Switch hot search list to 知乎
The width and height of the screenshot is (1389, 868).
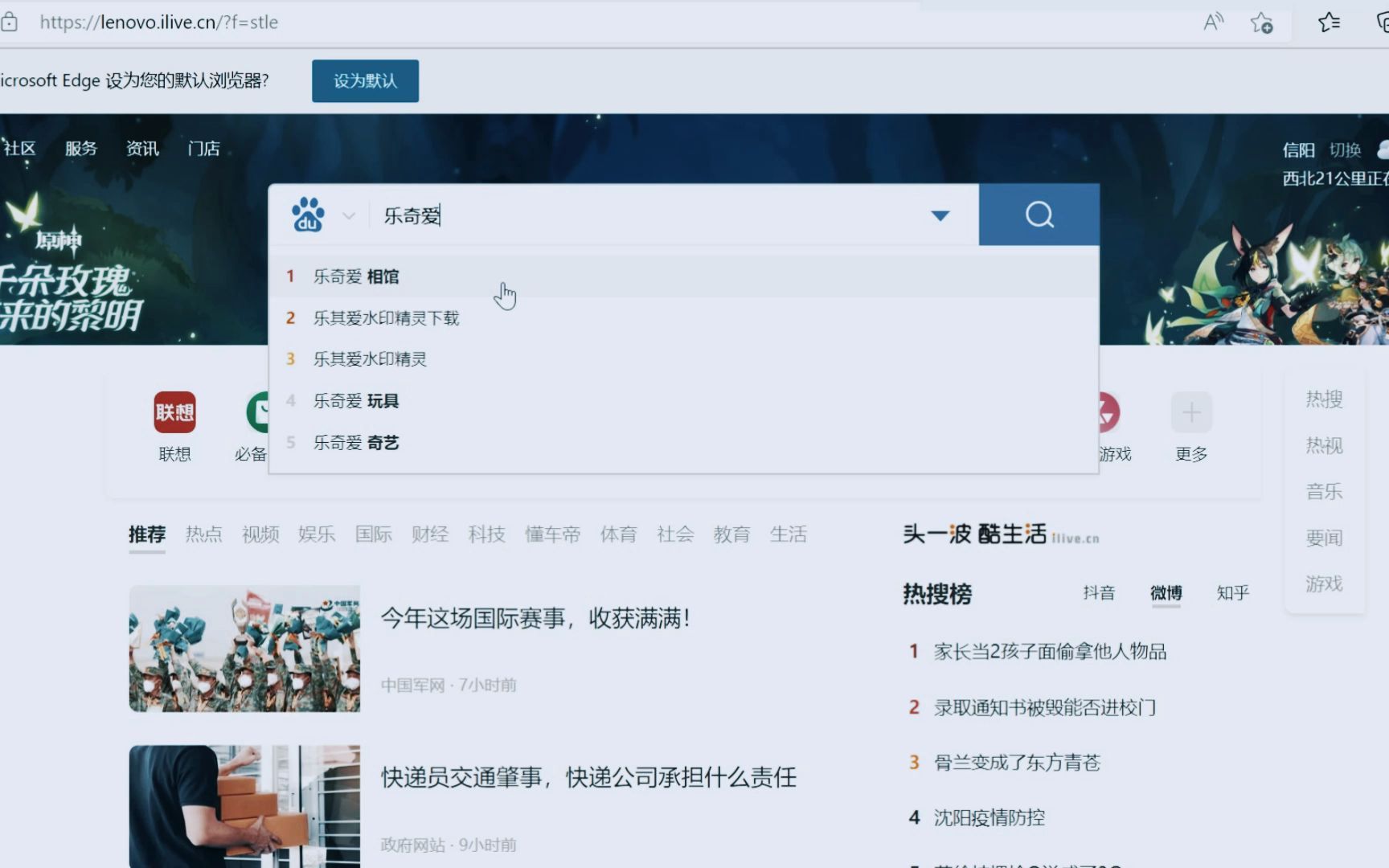pos(1233,593)
